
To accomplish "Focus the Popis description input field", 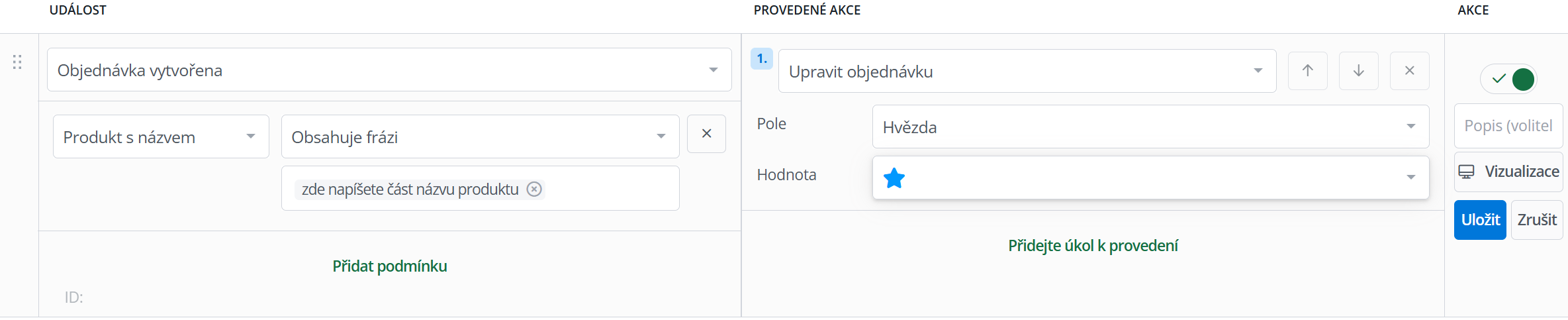I will tap(1508, 126).
